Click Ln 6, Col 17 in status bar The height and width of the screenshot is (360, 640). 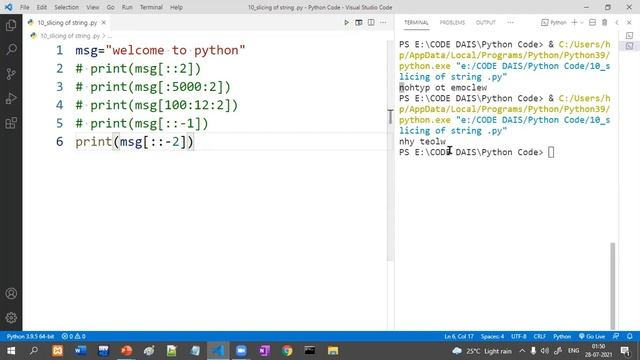tap(459, 336)
